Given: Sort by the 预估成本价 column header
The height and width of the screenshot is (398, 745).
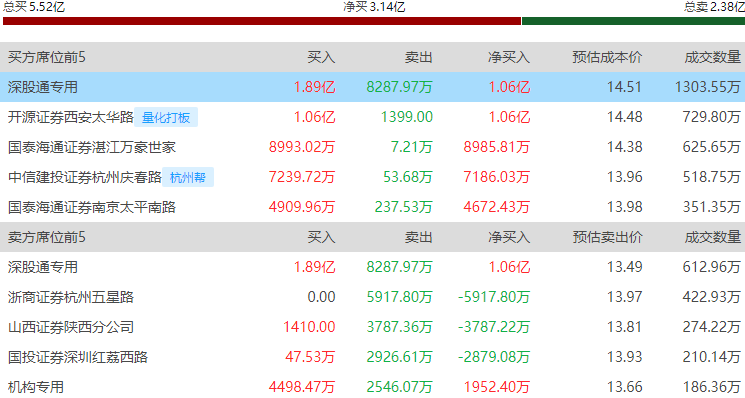Looking at the screenshot, I should click(607, 57).
